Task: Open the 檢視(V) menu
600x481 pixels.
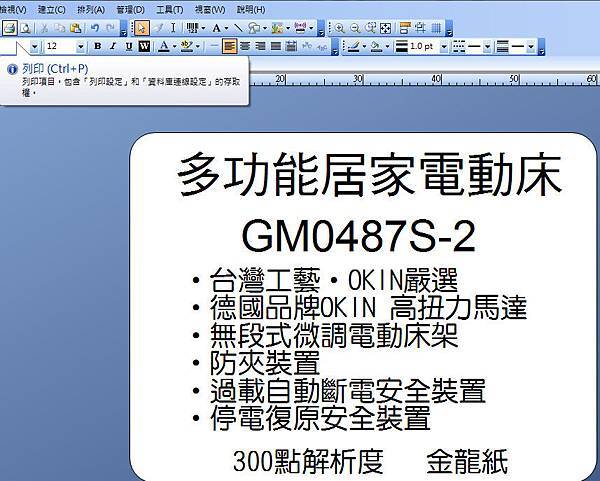Action: tap(13, 9)
